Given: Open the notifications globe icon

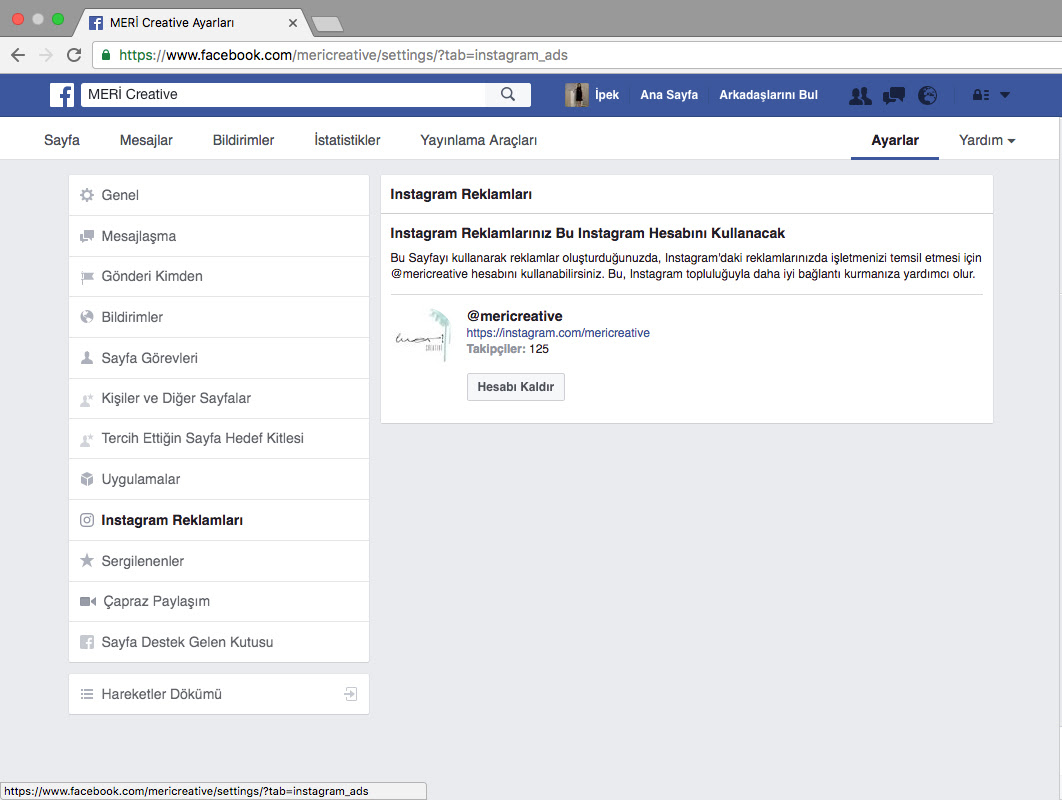Looking at the screenshot, I should tap(927, 96).
